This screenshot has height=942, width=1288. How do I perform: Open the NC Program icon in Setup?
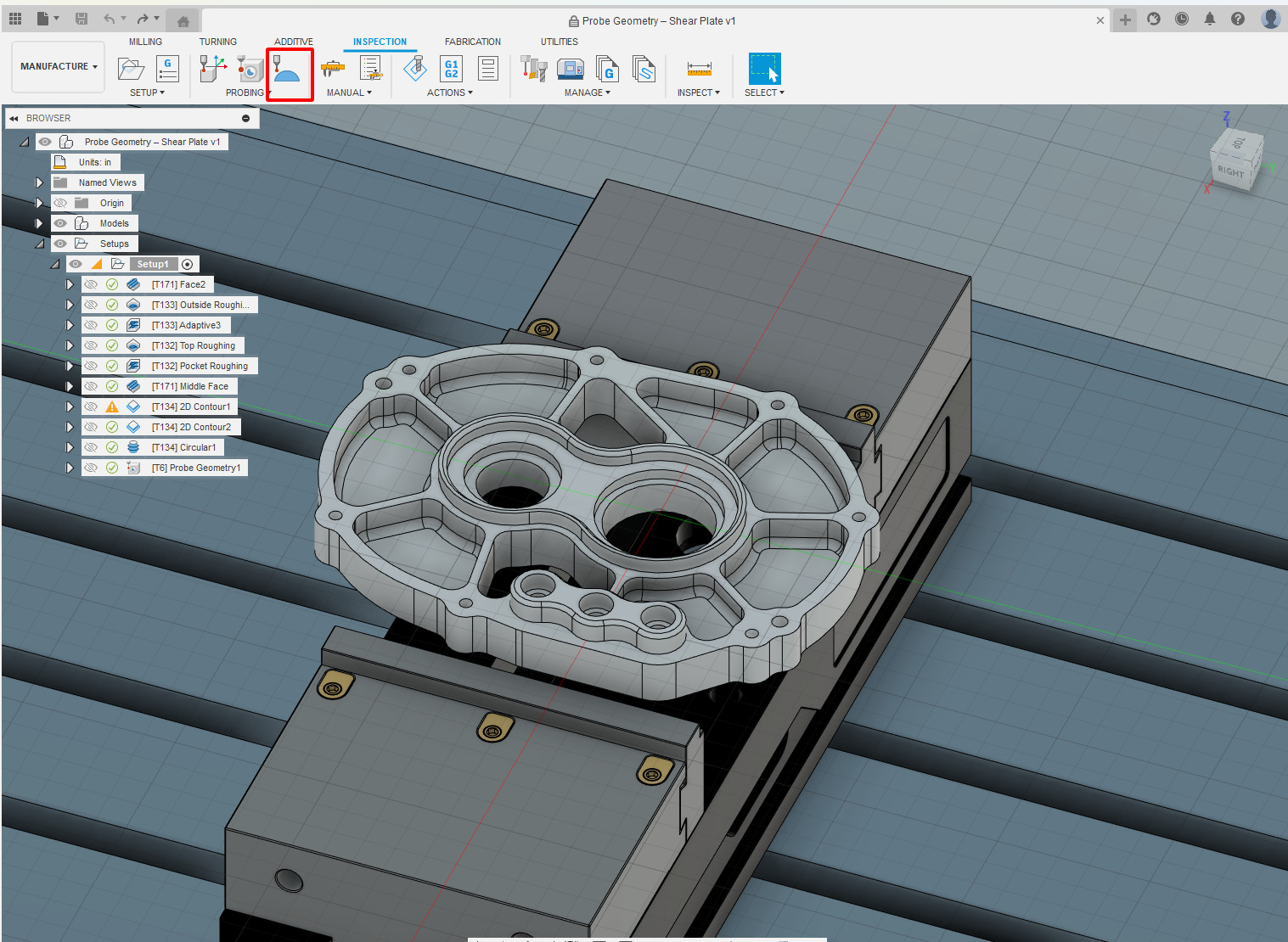pyautogui.click(x=167, y=68)
